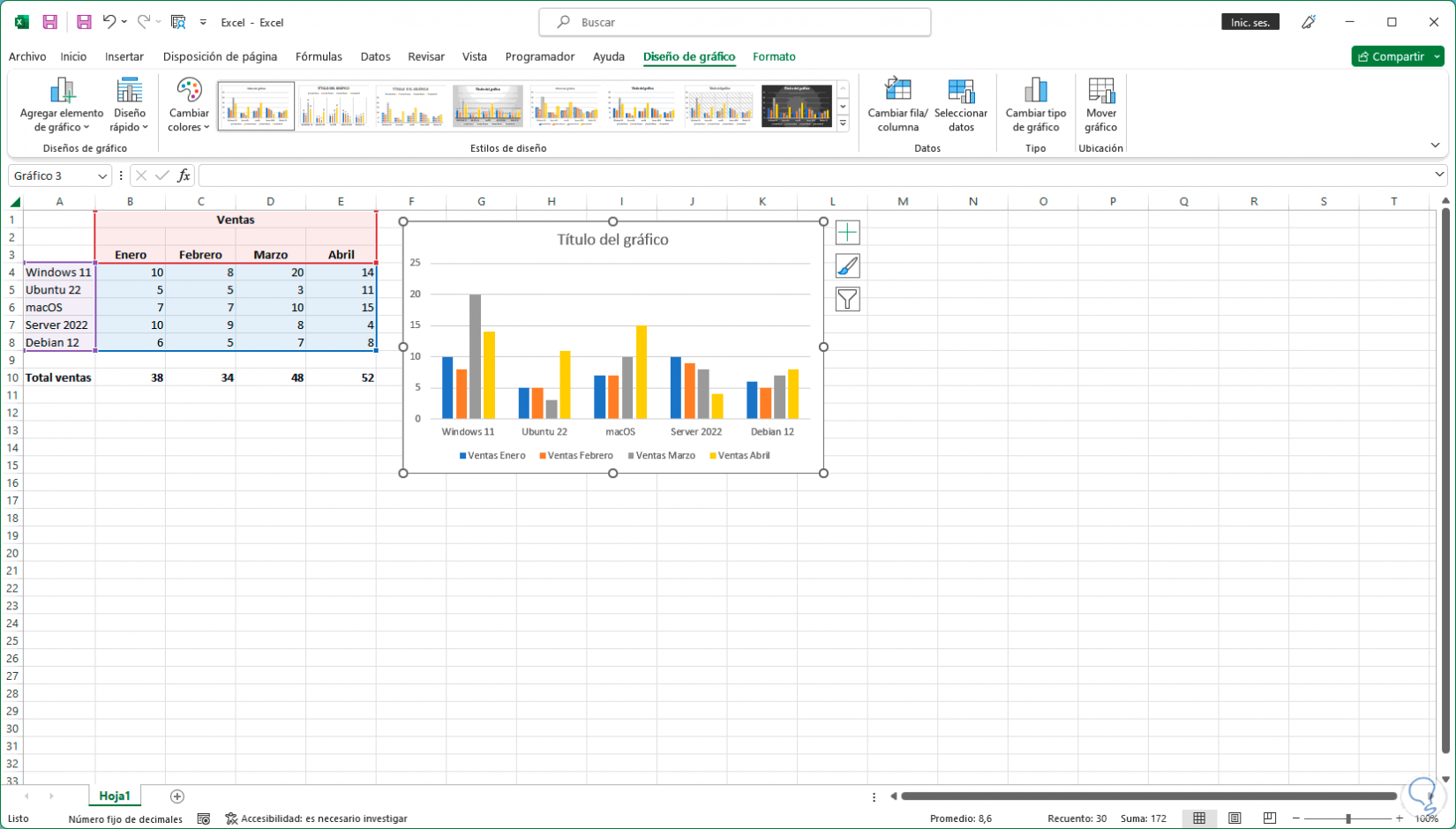Click the insert function fx icon

(184, 176)
